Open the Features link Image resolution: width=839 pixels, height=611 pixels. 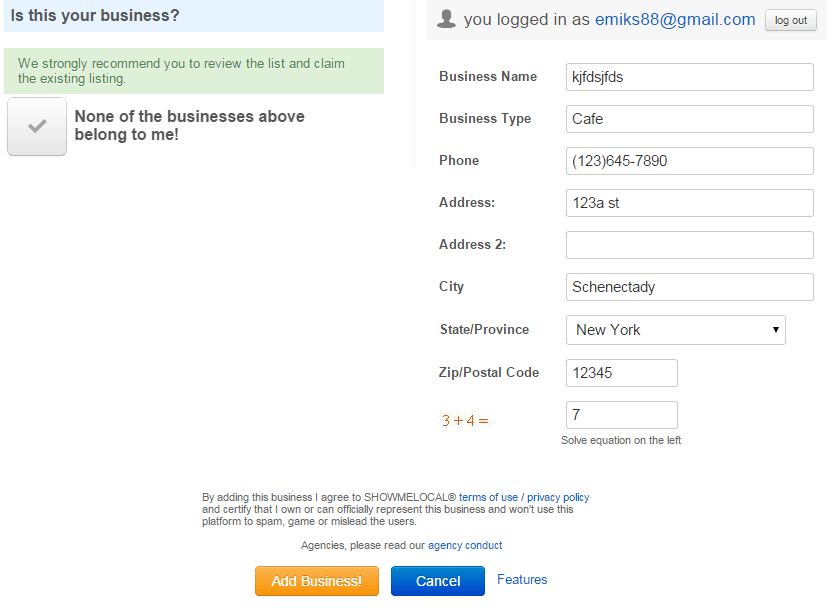click(522, 579)
